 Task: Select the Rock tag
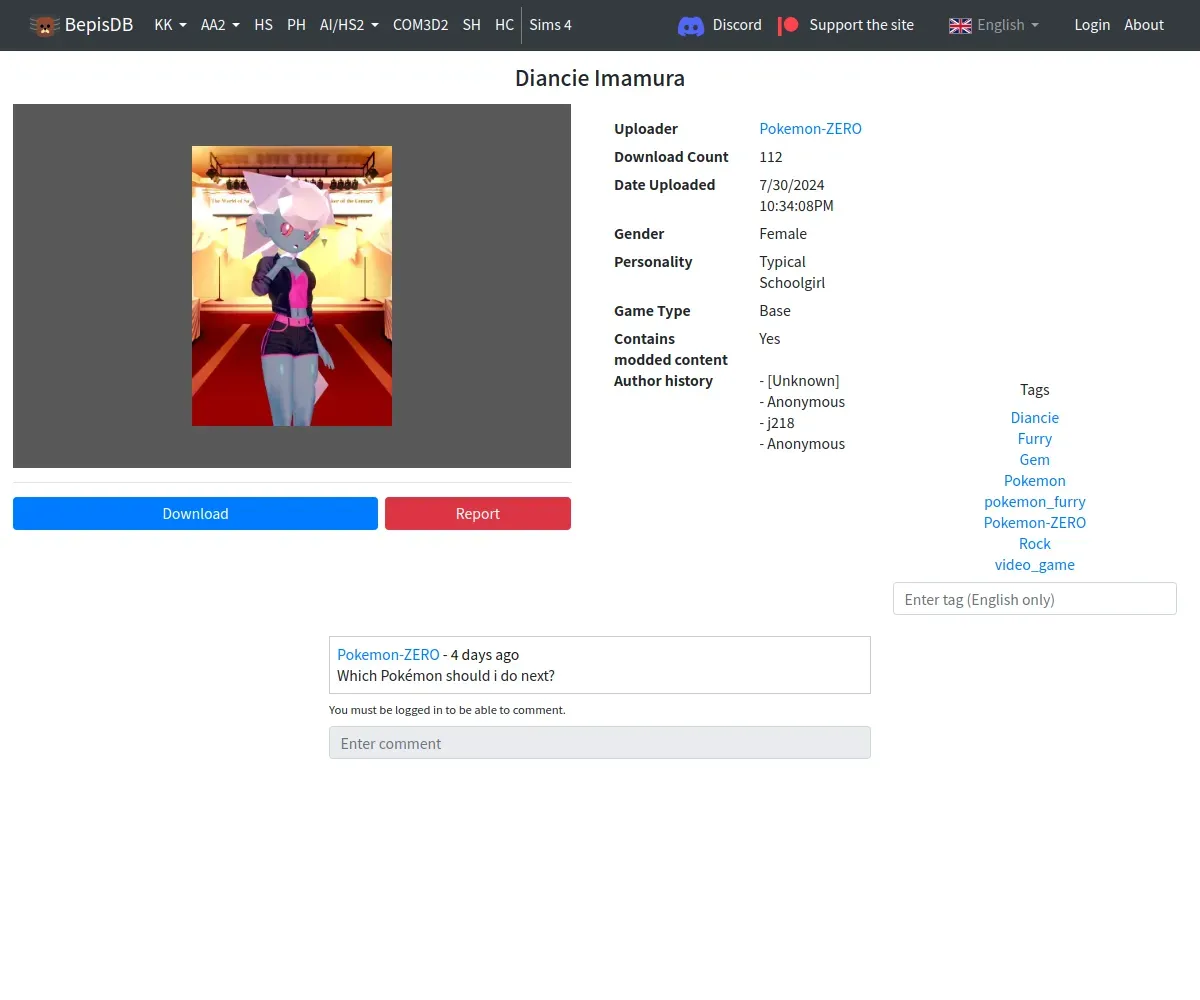pyautogui.click(x=1035, y=543)
